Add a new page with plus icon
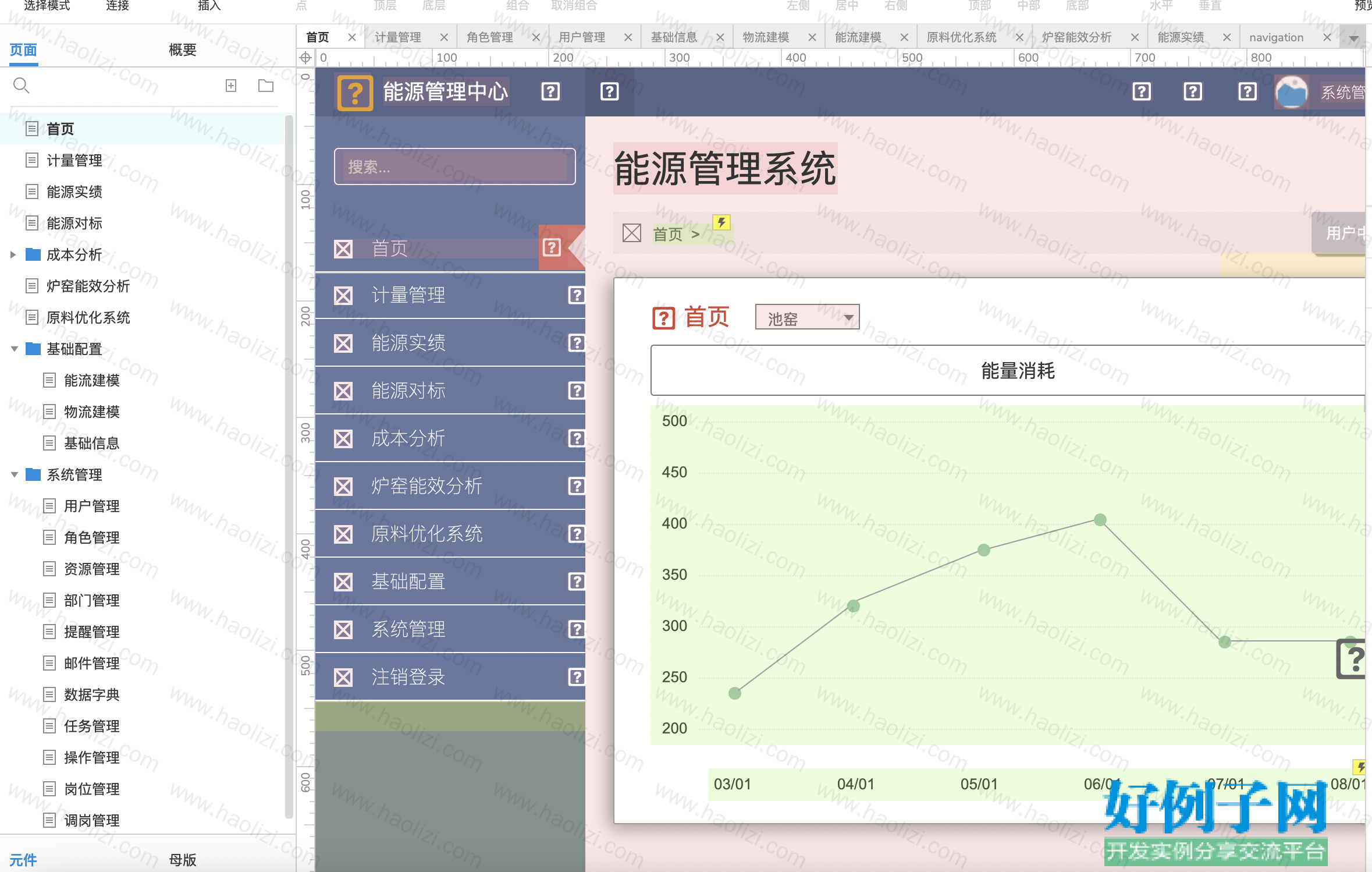This screenshot has height=872, width=1372. [x=231, y=86]
